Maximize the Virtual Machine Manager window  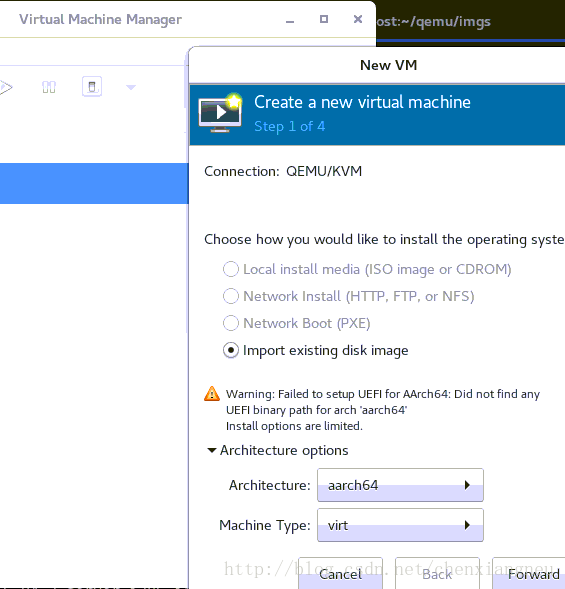pyautogui.click(x=324, y=19)
